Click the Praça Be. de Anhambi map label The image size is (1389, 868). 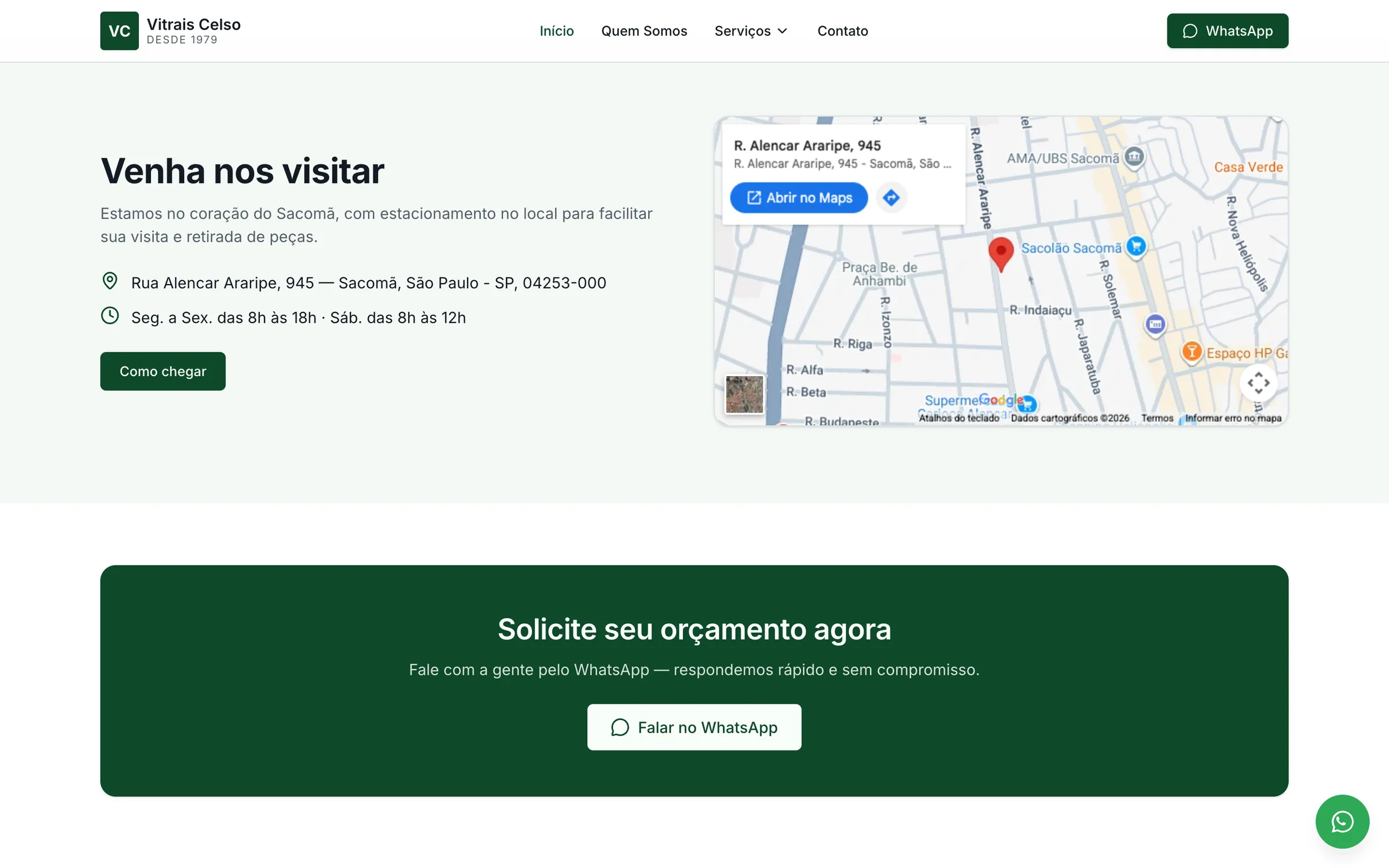879,274
